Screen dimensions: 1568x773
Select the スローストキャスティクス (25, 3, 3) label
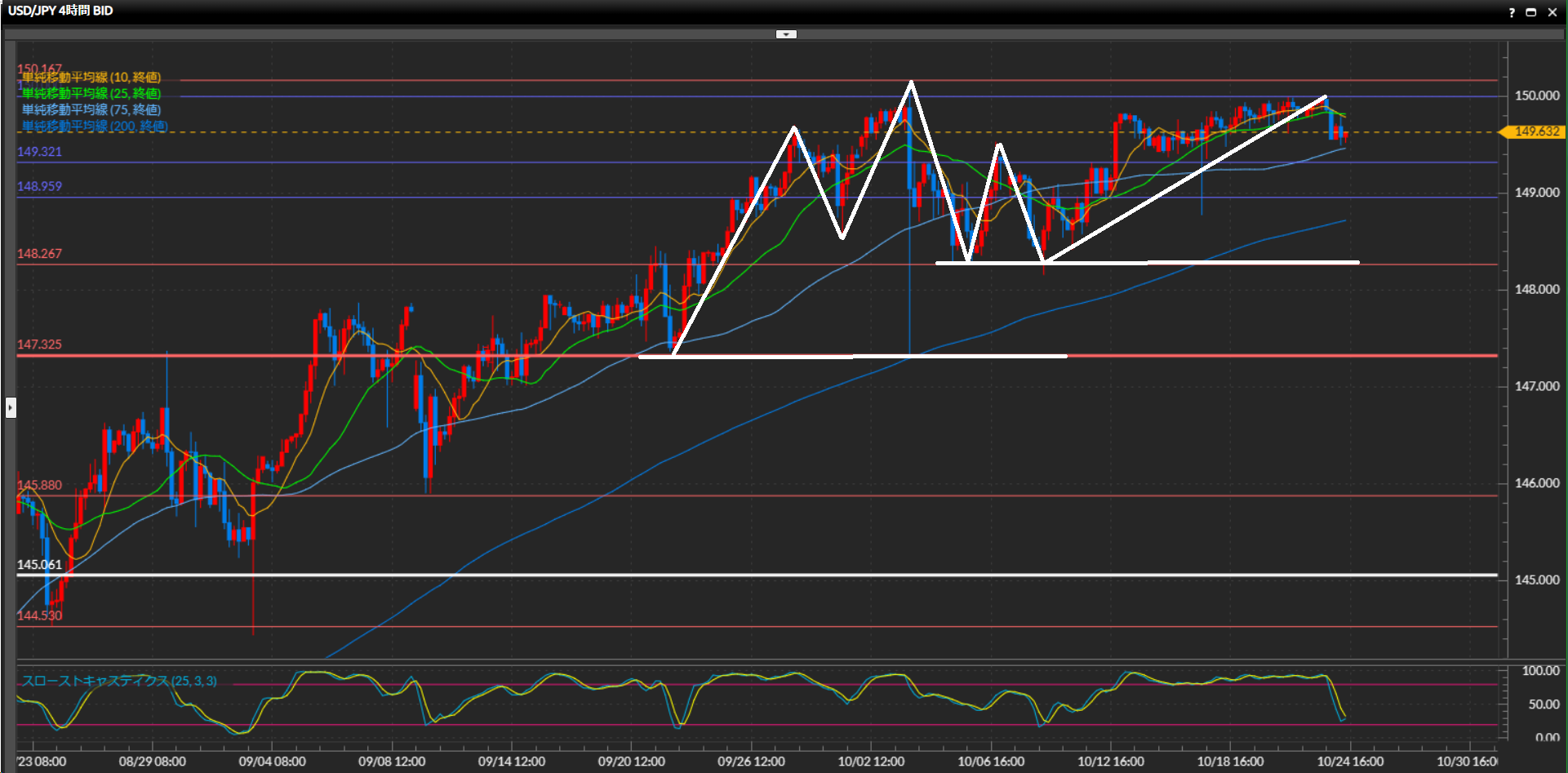[x=119, y=681]
